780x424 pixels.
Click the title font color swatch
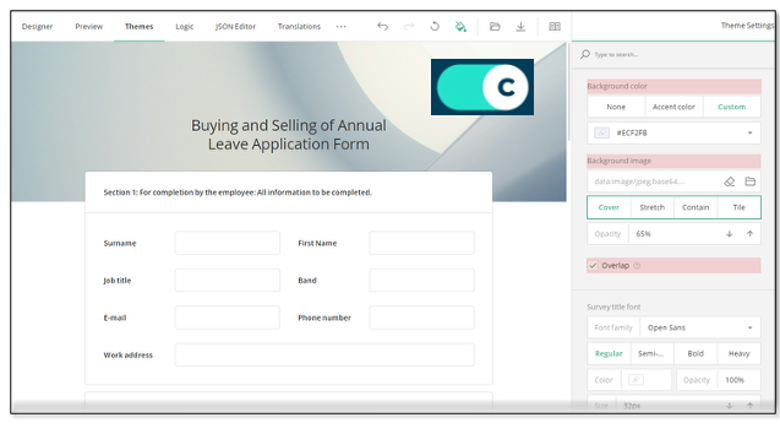coord(636,380)
